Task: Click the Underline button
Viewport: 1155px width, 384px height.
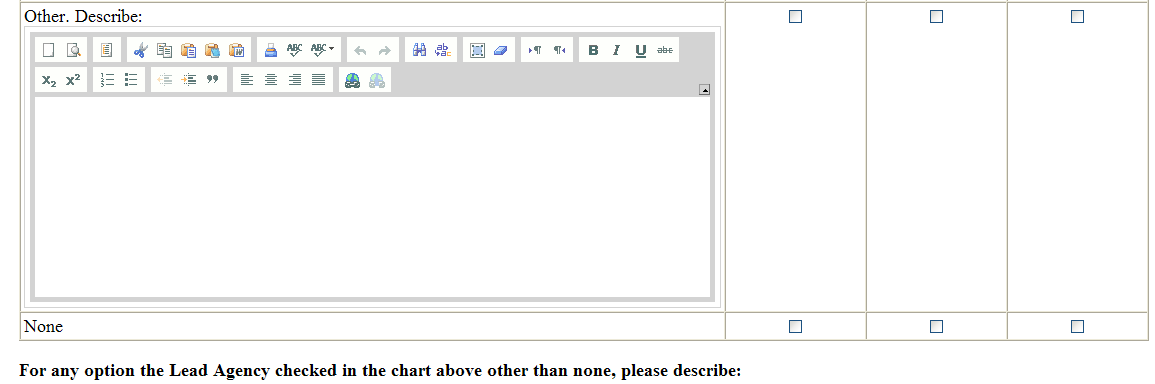Action: [x=641, y=50]
